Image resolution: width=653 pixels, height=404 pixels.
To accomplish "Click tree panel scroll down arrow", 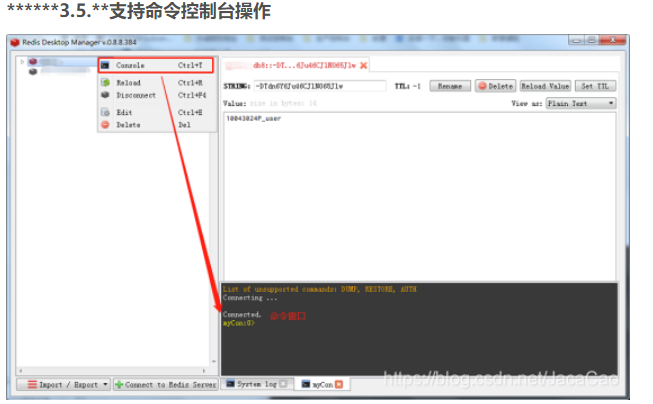I will click(214, 362).
